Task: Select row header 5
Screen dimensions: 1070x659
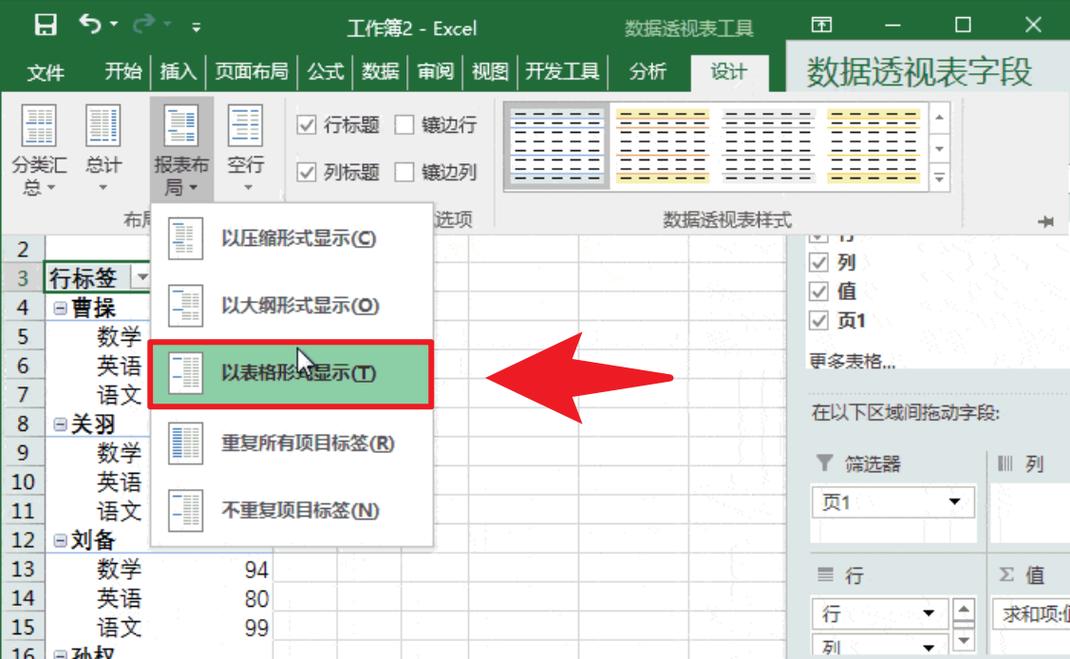Action: [23, 336]
